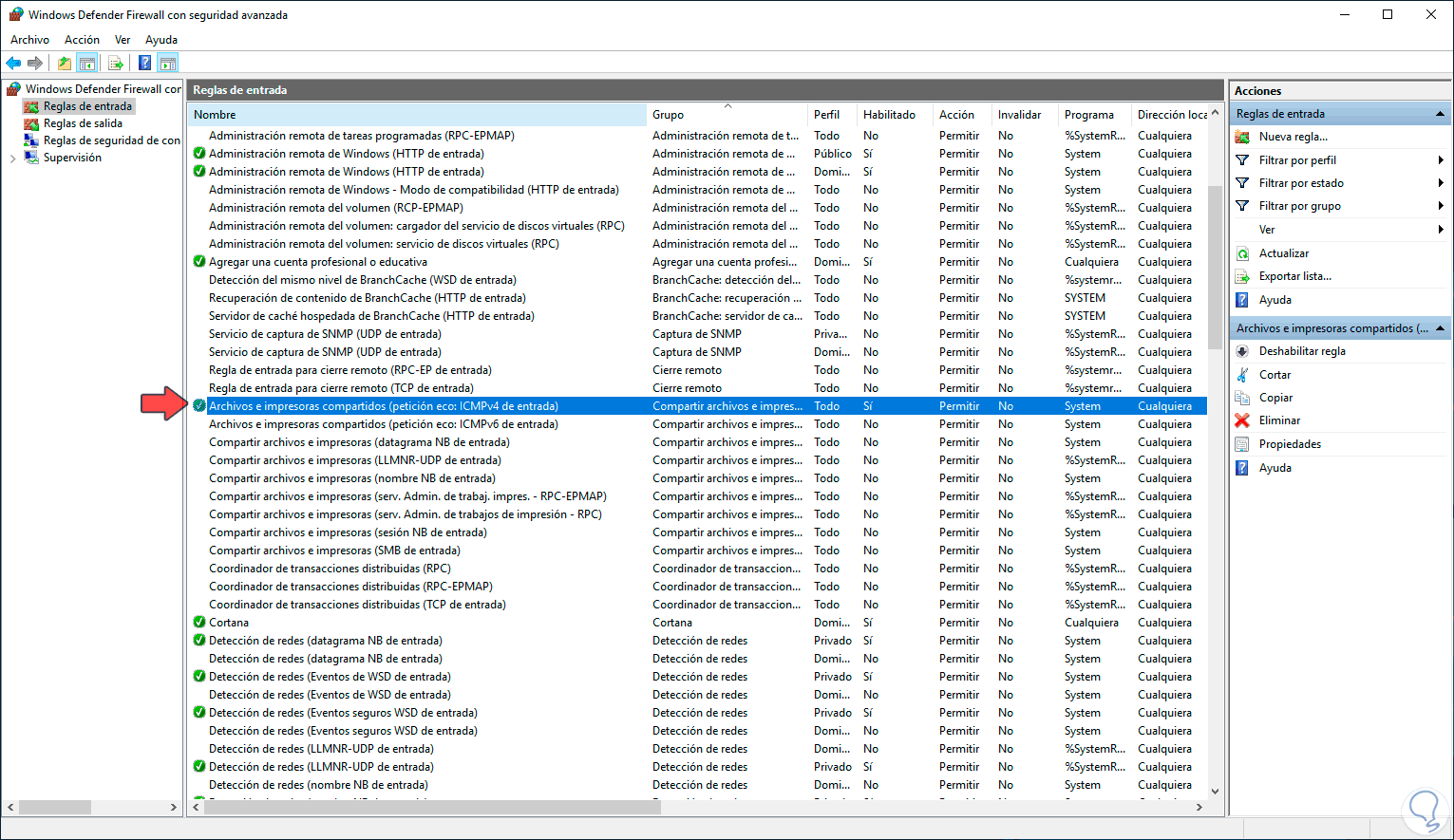Collapse the Archivos e impresoras compartidos section
Screen dimensions: 1454x840
tap(1440, 328)
